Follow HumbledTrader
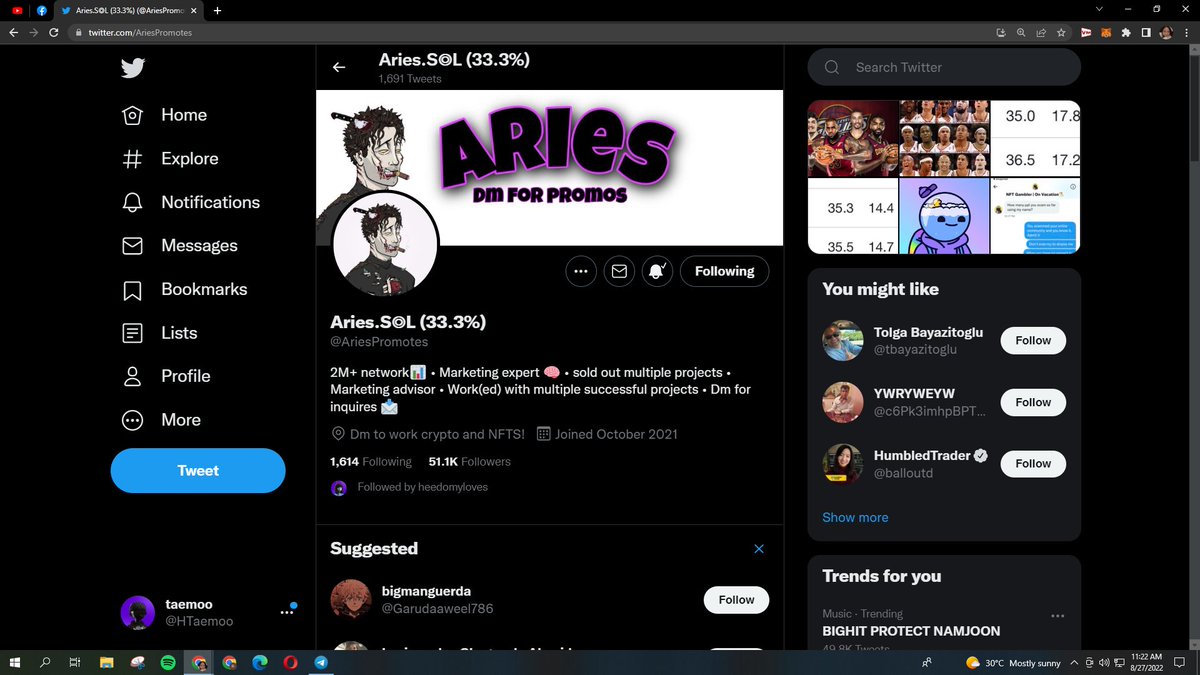This screenshot has height=675, width=1200. point(1033,463)
